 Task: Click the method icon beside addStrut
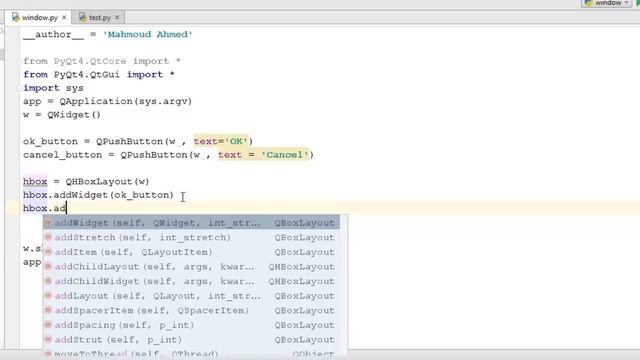48,339
